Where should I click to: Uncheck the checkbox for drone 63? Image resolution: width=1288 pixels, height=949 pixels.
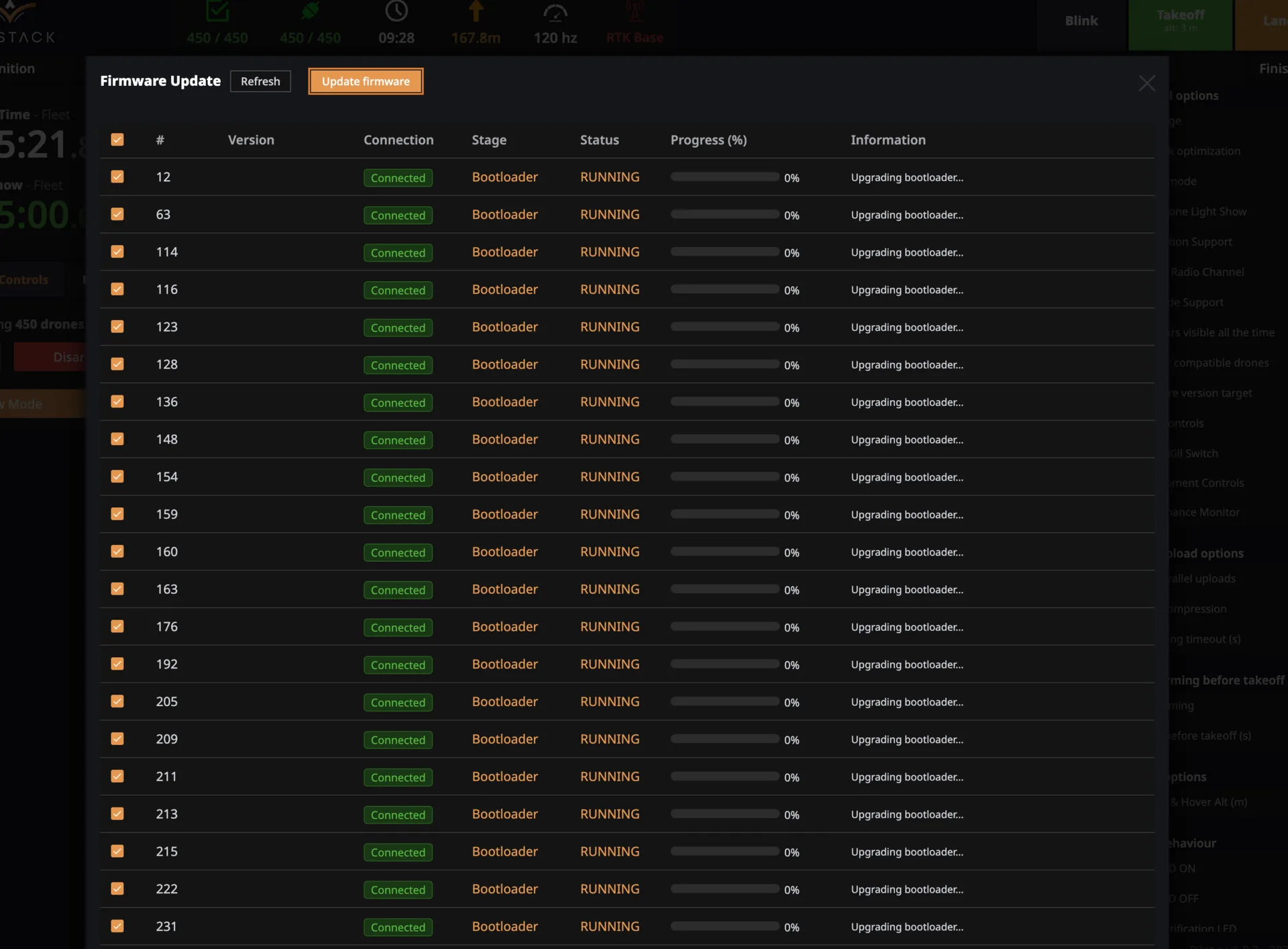117,214
